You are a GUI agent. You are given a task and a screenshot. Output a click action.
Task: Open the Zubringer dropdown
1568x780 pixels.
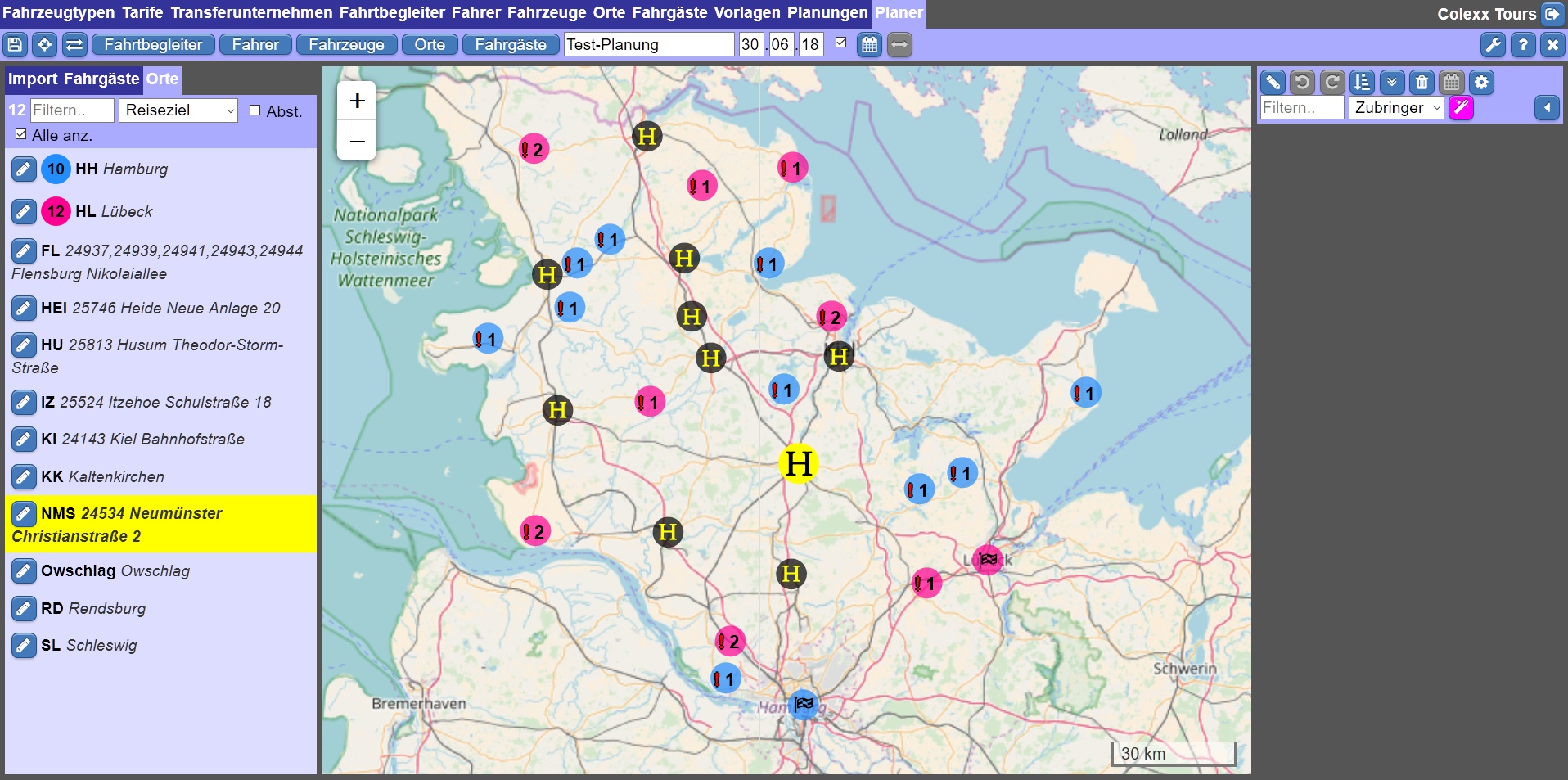[x=1395, y=108]
